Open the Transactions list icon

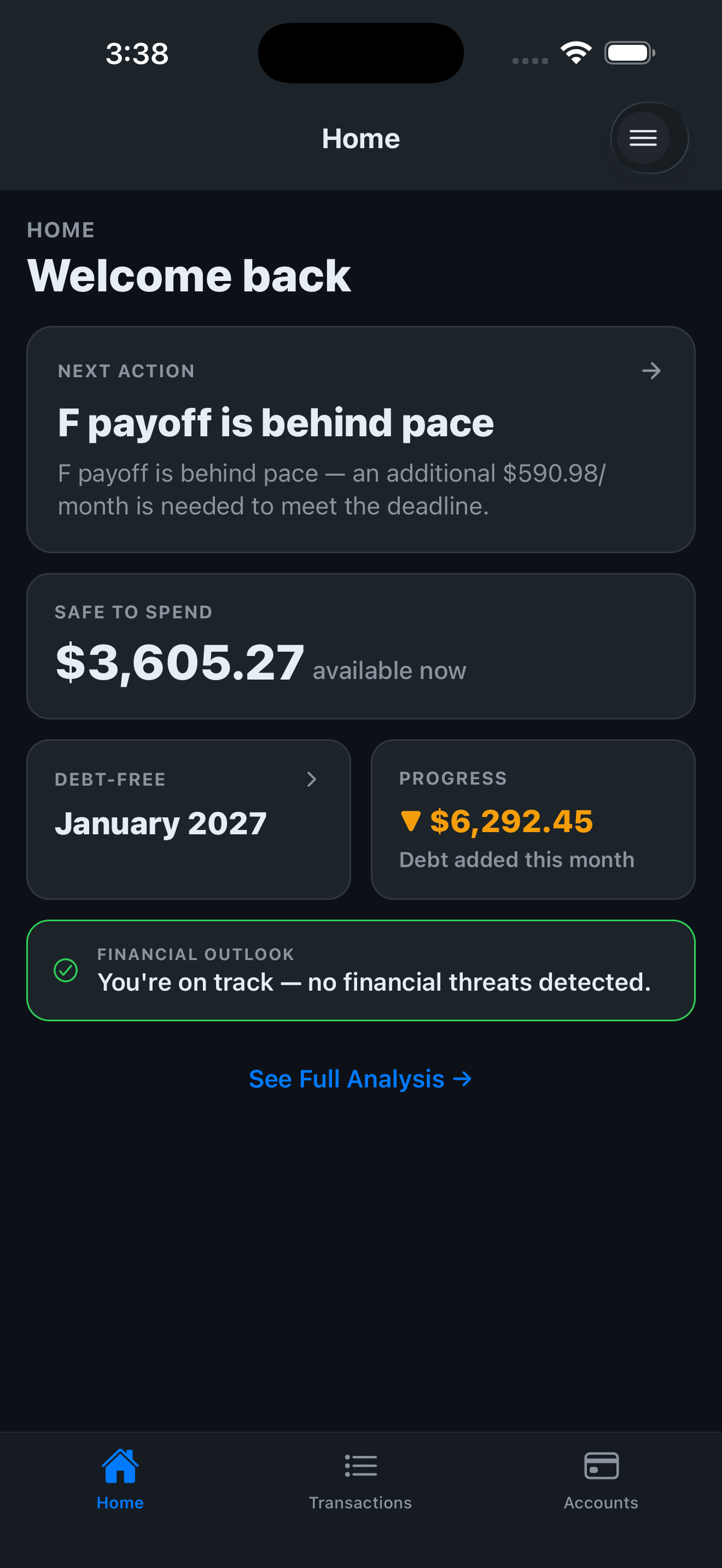pos(360,1466)
